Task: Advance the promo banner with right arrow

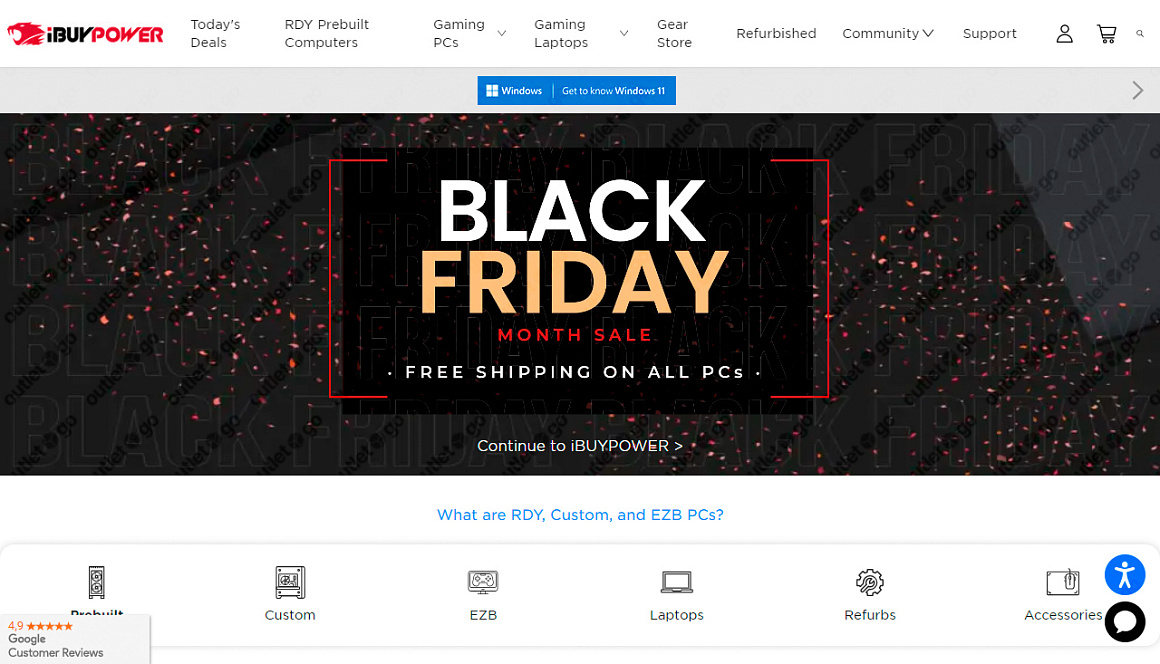Action: coord(1138,90)
